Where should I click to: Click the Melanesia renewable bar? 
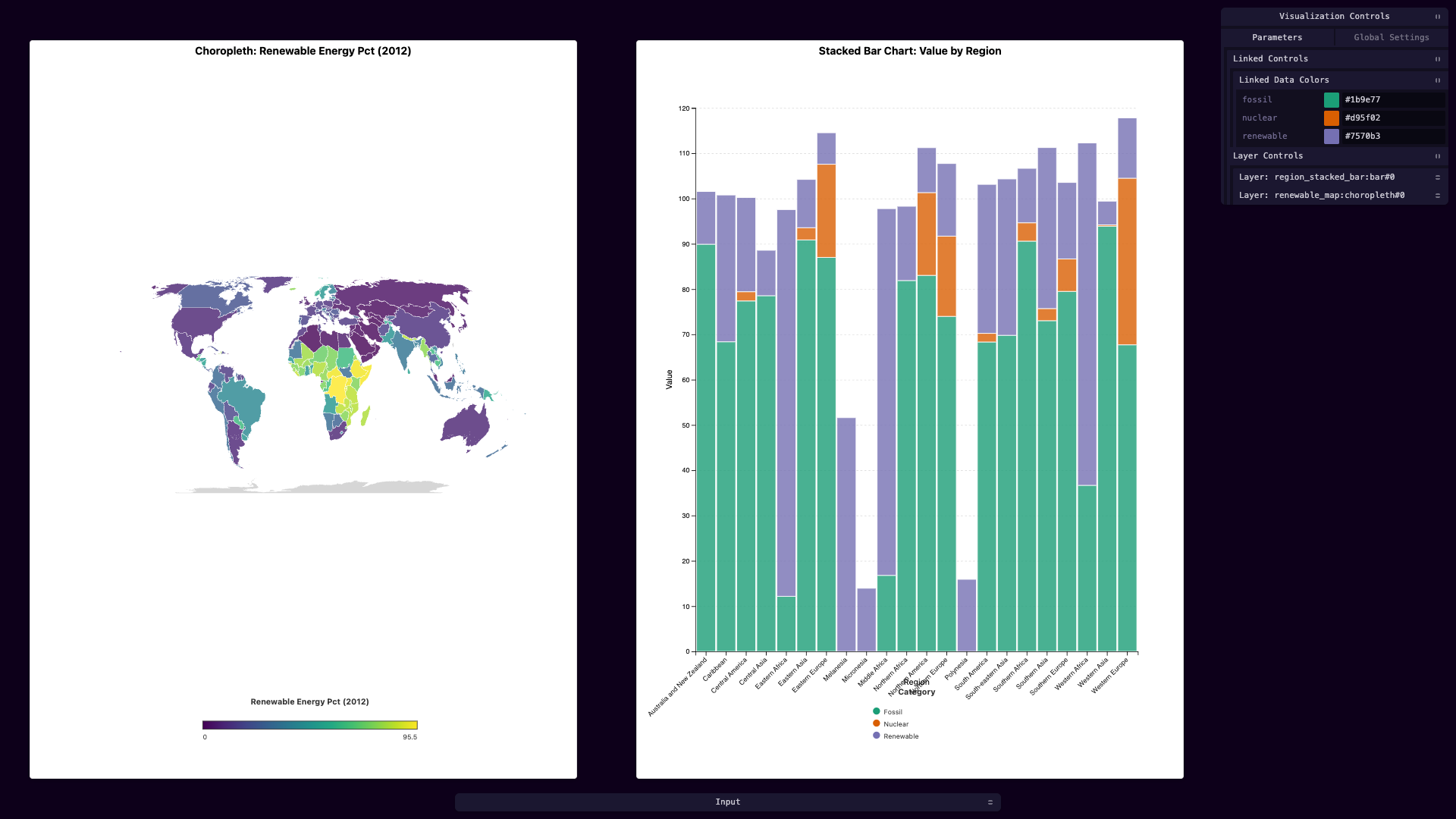click(846, 535)
